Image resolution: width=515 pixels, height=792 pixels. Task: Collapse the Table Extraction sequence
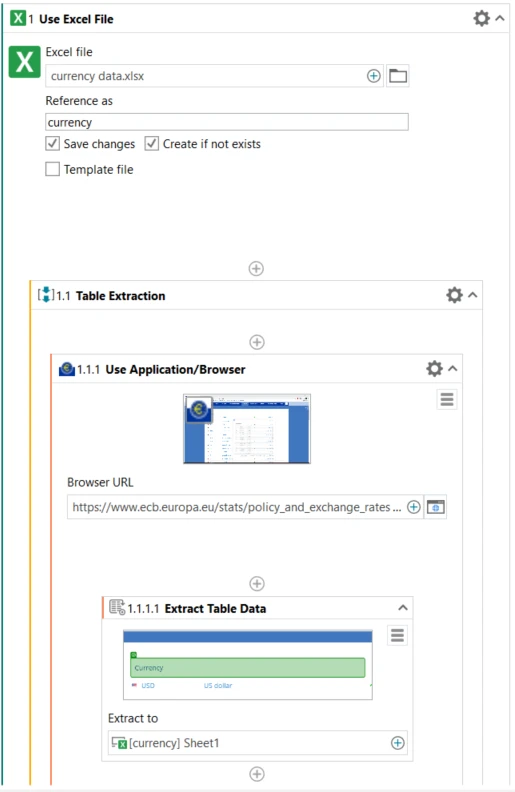click(x=473, y=295)
